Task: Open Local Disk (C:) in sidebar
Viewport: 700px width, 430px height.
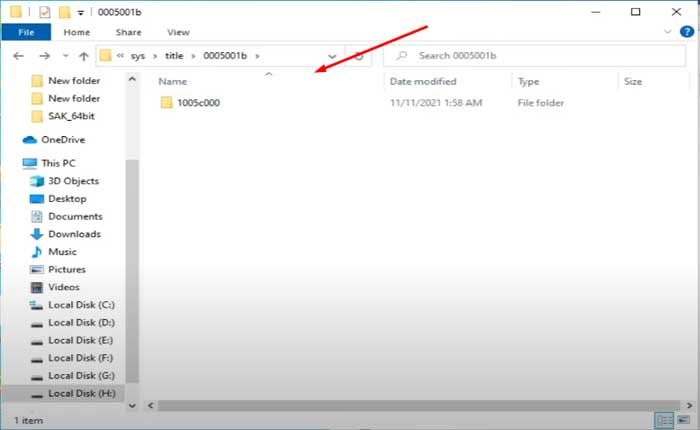Action: [81, 304]
